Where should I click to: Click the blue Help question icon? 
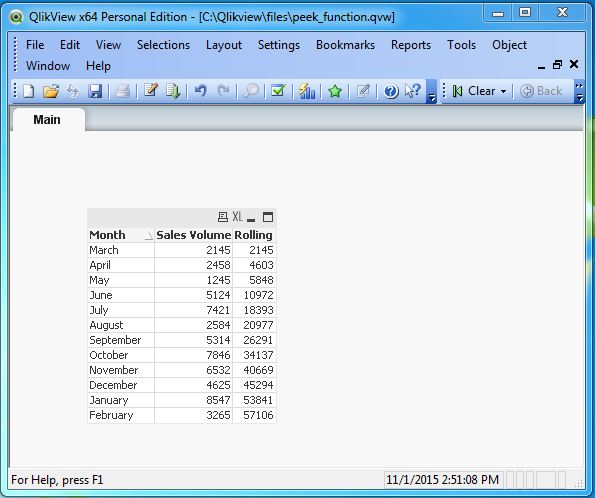pyautogui.click(x=391, y=91)
